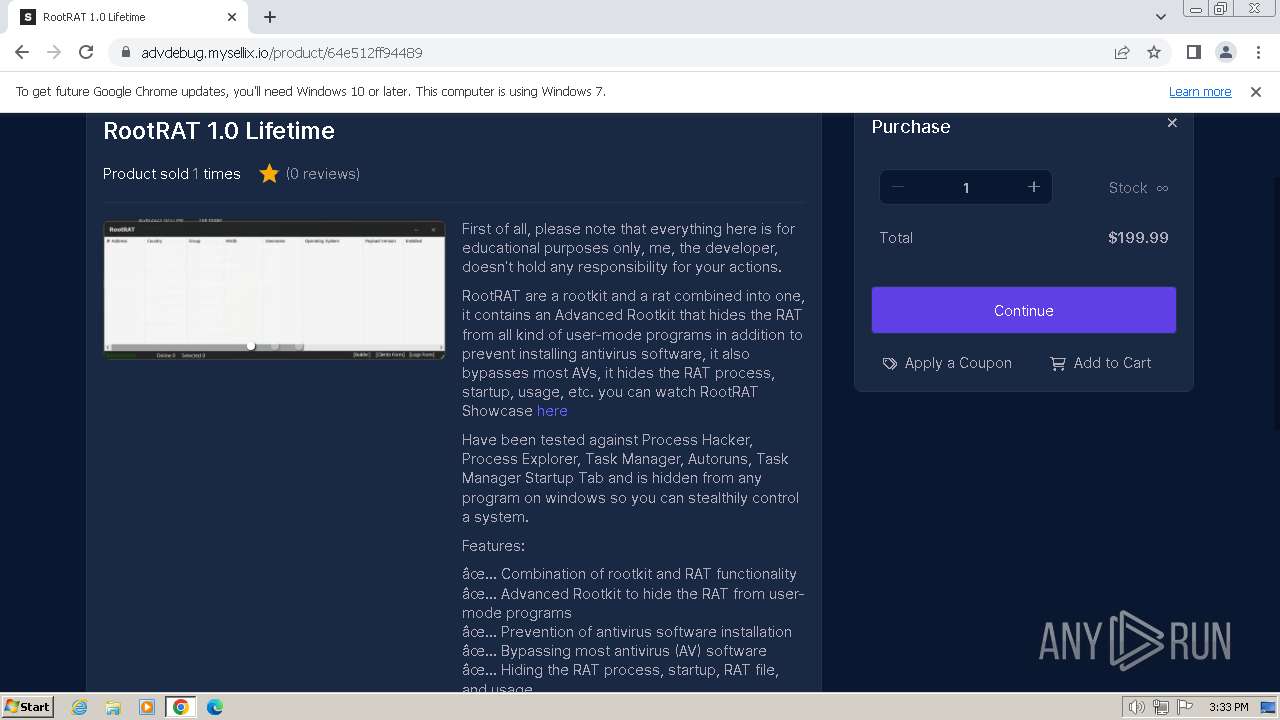The image size is (1280, 720).
Task: Open tab search dropdown arrow
Action: point(1160,17)
